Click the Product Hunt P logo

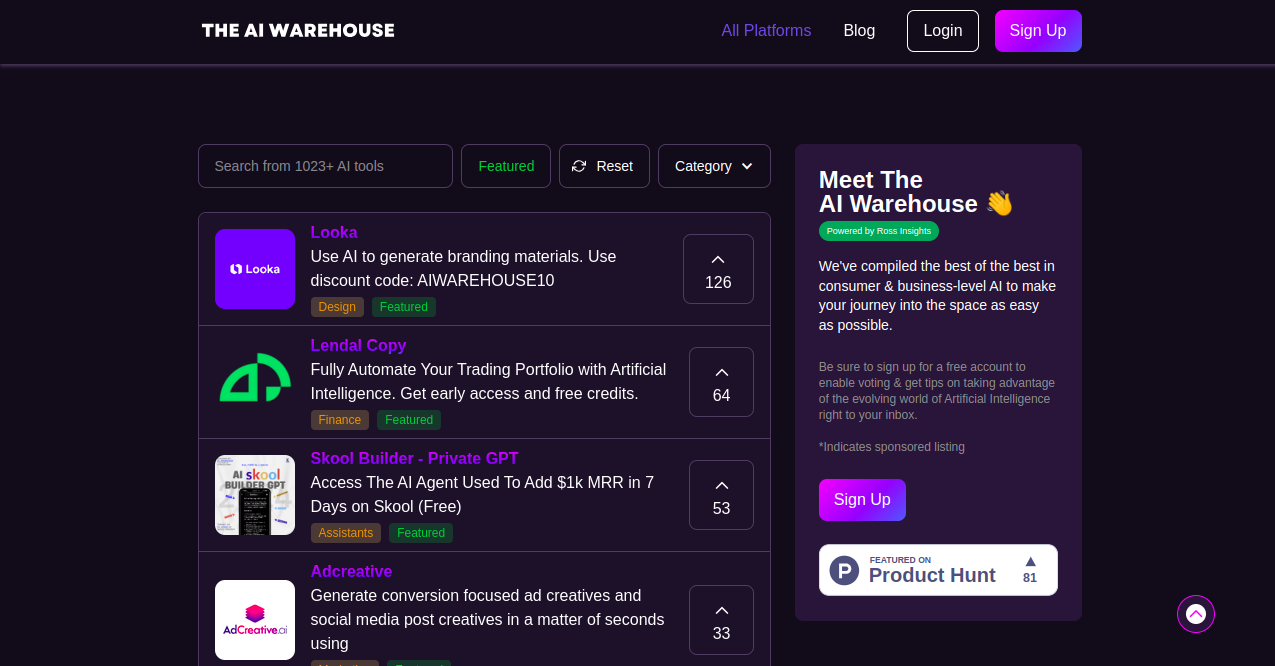[x=845, y=571]
